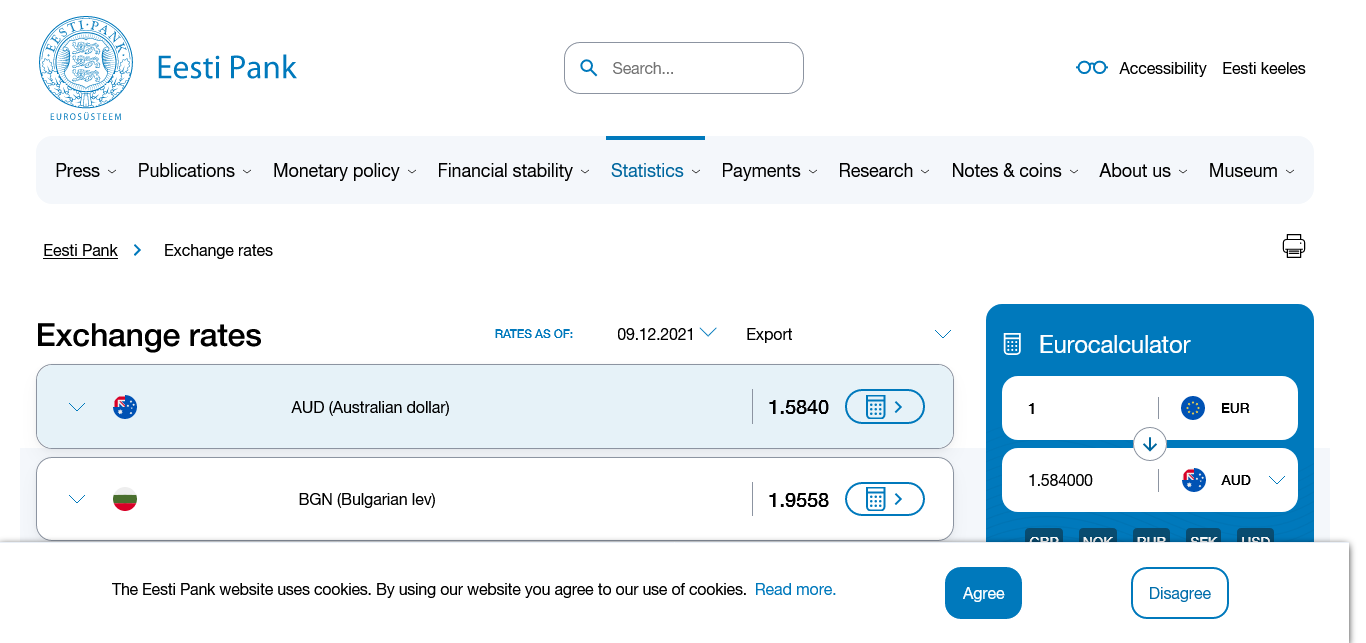The image size is (1366, 643).
Task: Click the Bulgarian flag in BGN row
Action: pos(125,499)
